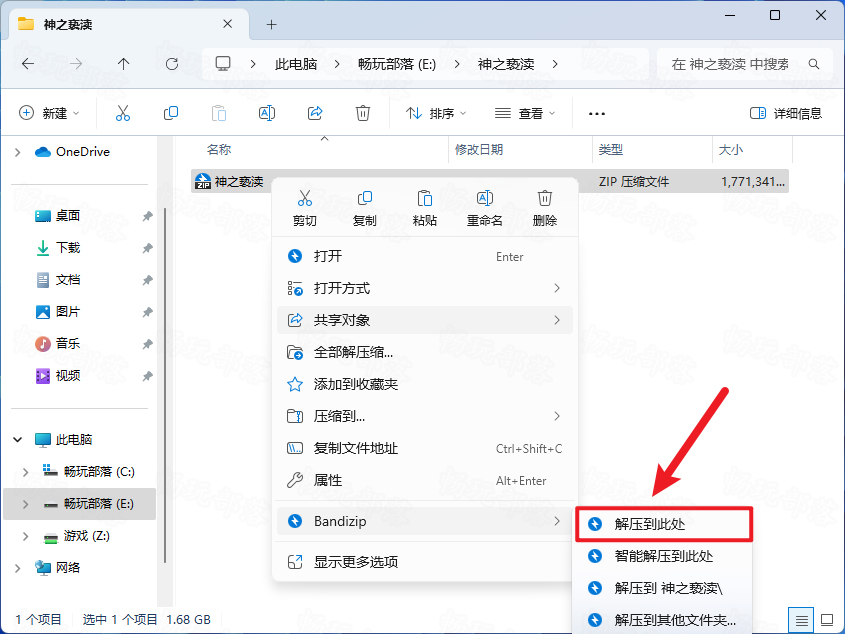Click the search magnifier icon
This screenshot has height=634, width=845.
coord(814,64)
